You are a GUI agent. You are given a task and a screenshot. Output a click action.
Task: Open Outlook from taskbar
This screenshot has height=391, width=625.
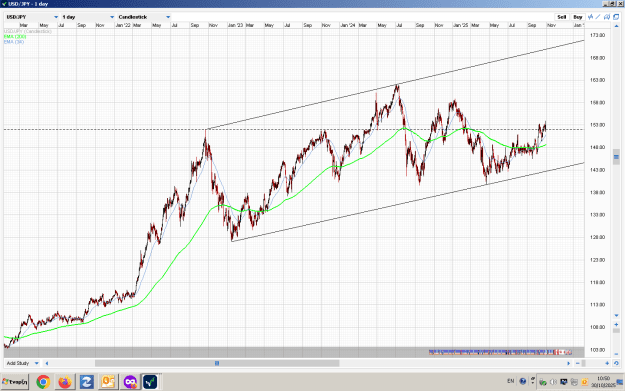[108, 382]
